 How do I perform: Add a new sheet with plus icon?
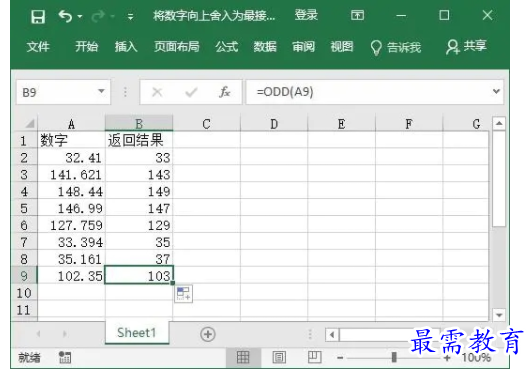[208, 334]
